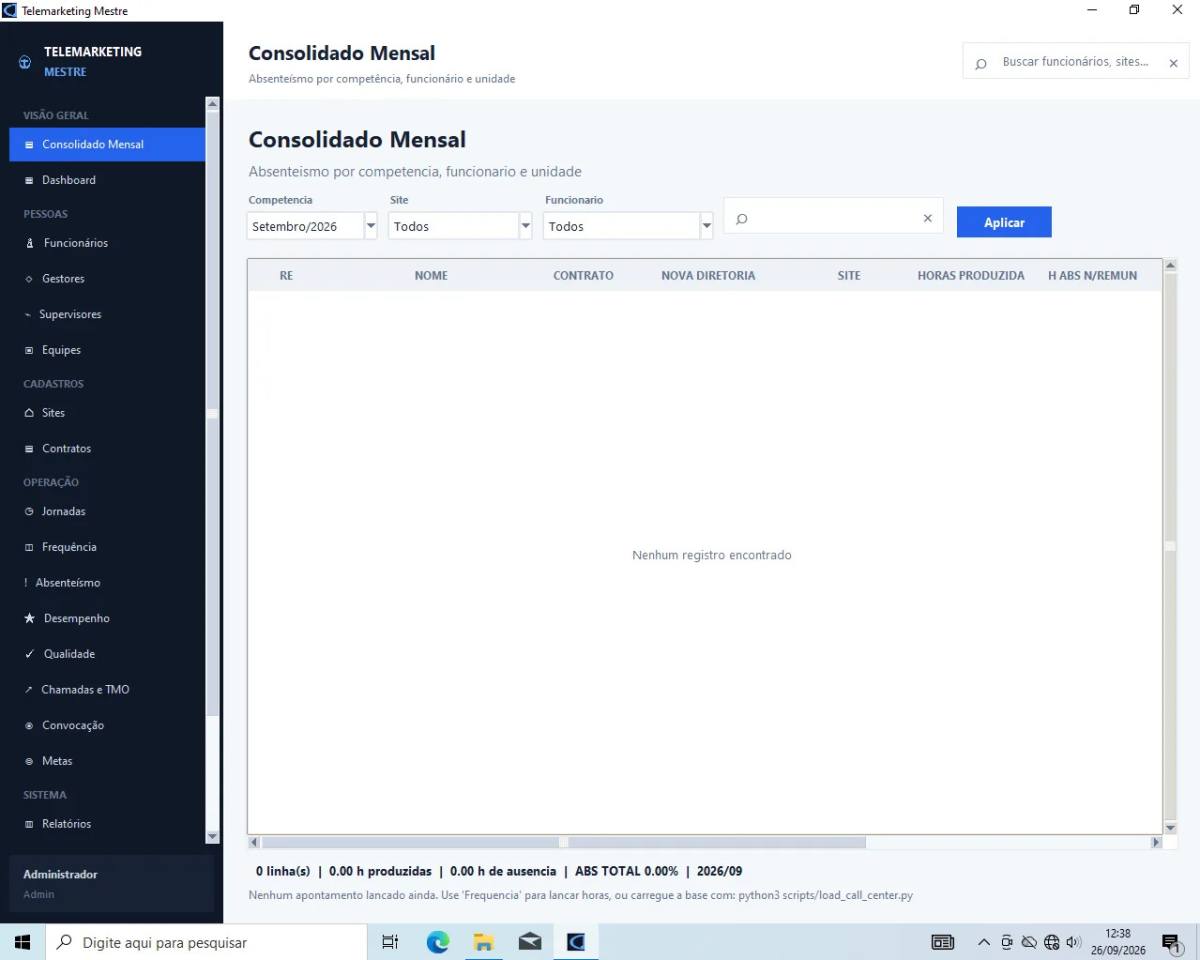The width and height of the screenshot is (1200, 960).
Task: Click the sidebar scroll down arrow
Action: (212, 836)
